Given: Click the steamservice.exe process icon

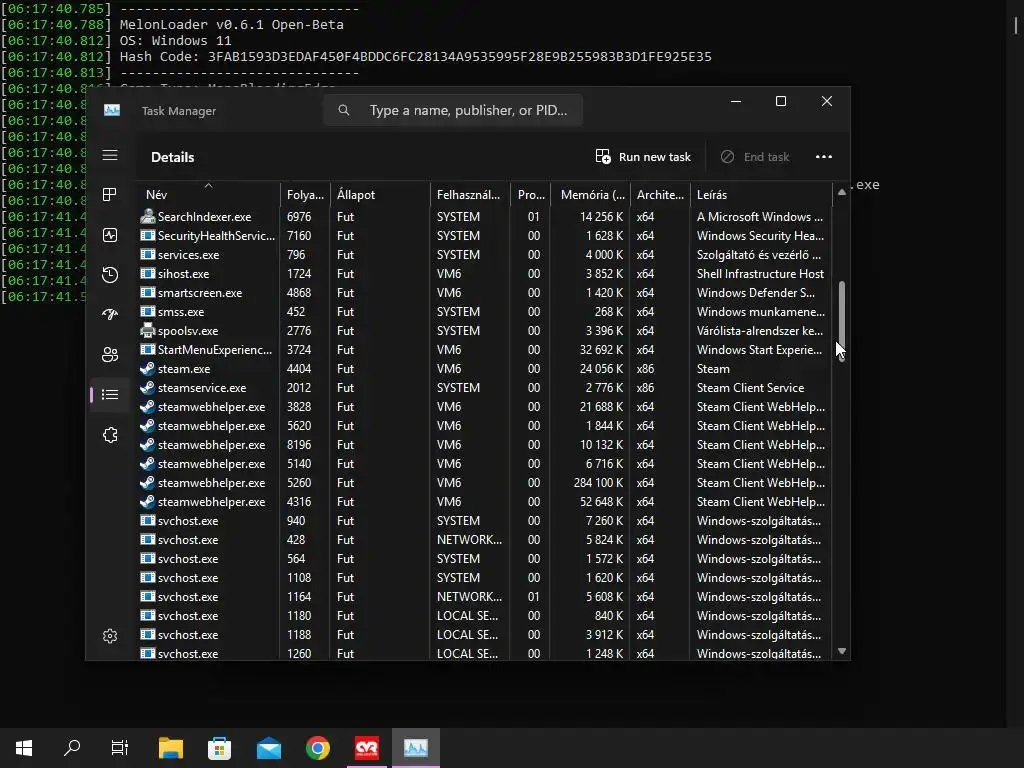Looking at the screenshot, I should pos(148,387).
